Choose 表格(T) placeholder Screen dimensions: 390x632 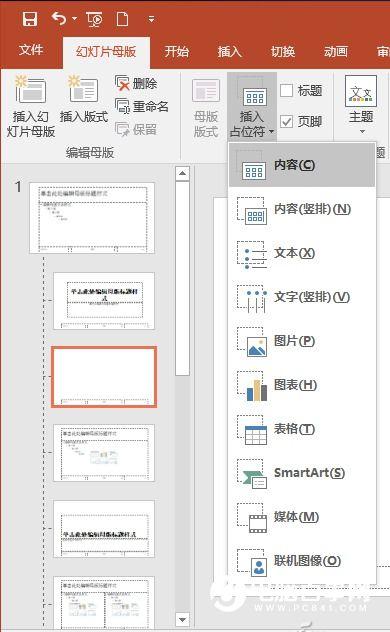302,429
